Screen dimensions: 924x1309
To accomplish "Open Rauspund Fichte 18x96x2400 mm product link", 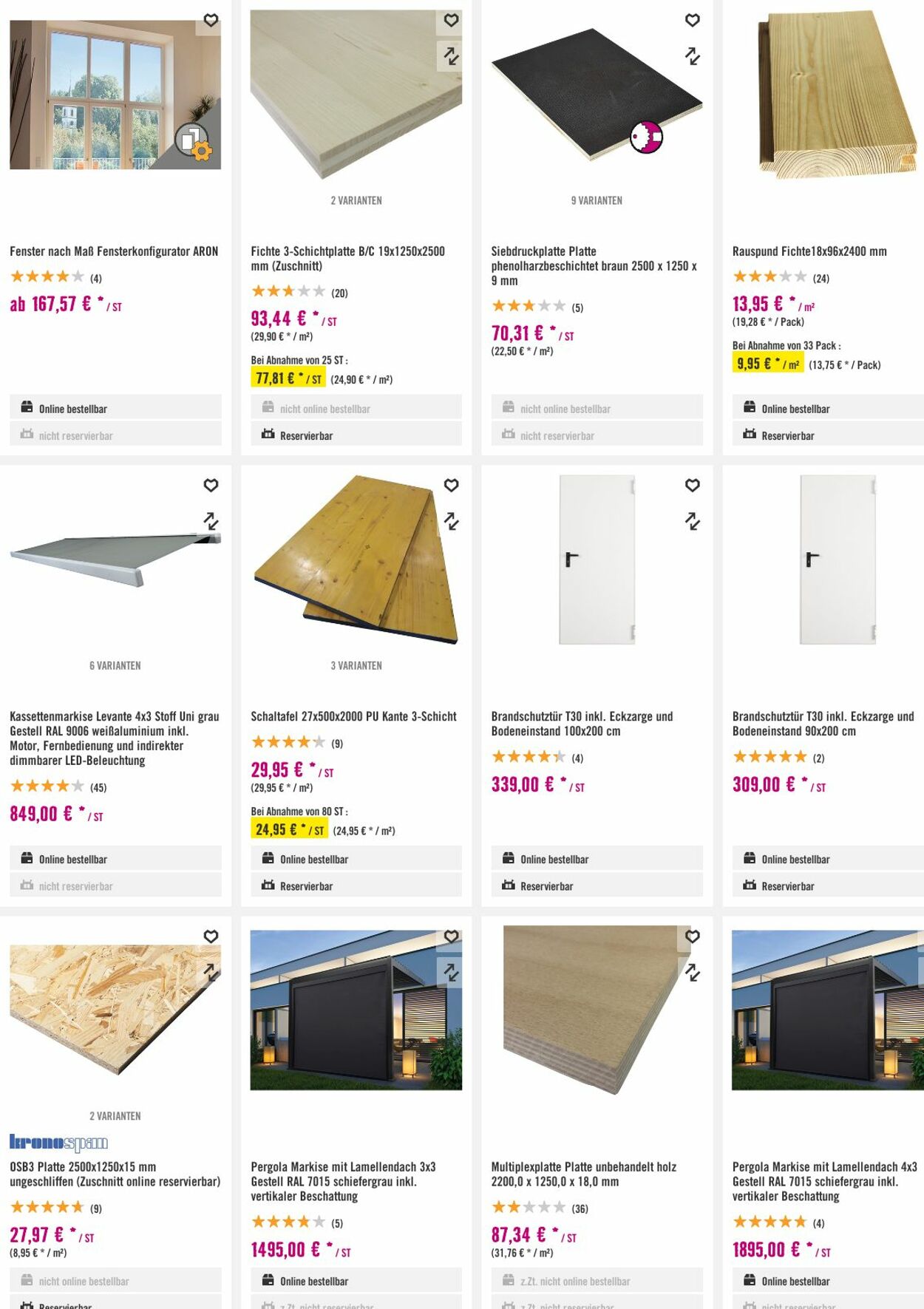I will click(x=809, y=251).
